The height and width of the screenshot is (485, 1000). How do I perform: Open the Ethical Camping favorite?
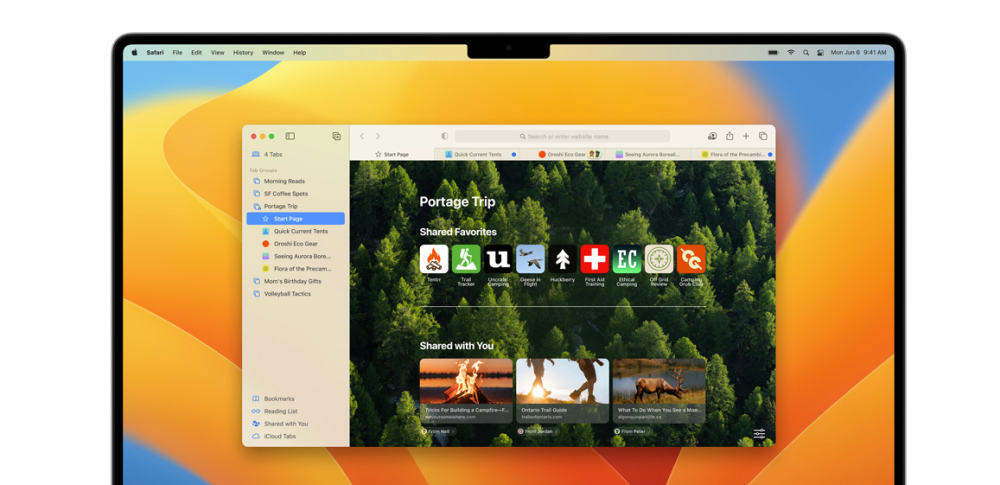pyautogui.click(x=627, y=259)
